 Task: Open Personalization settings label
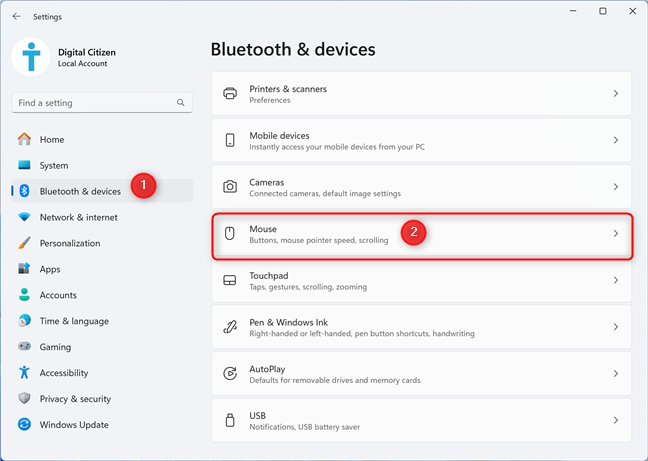[x=70, y=243]
